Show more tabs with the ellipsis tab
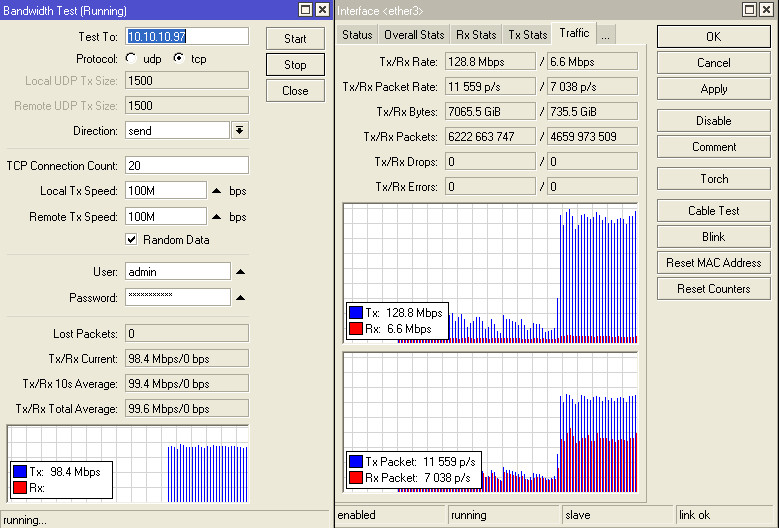The height and width of the screenshot is (528, 779). coord(605,35)
